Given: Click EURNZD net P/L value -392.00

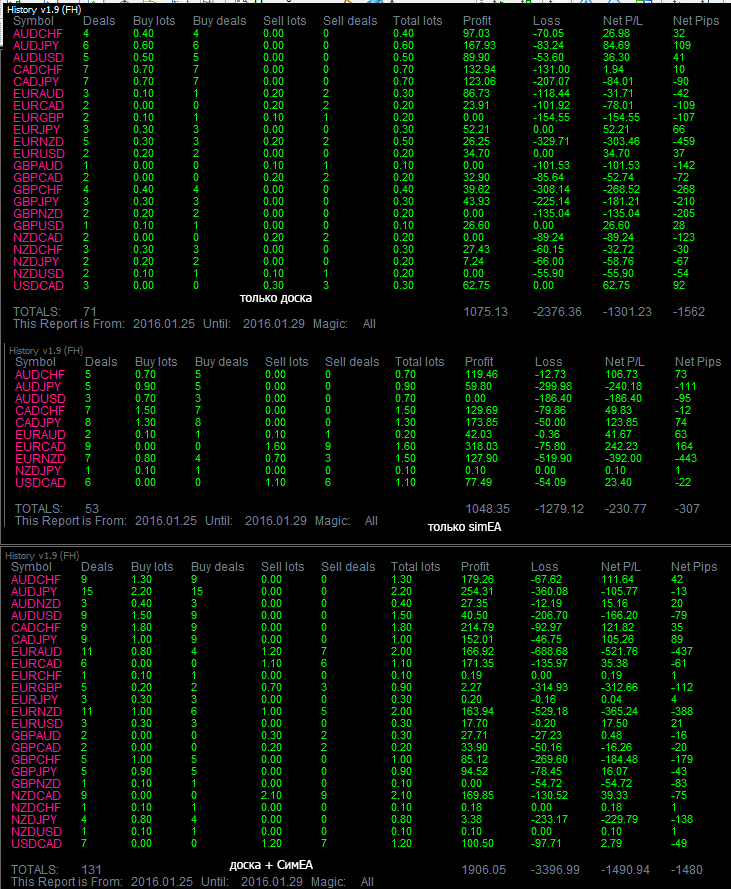Looking at the screenshot, I should (x=623, y=458).
